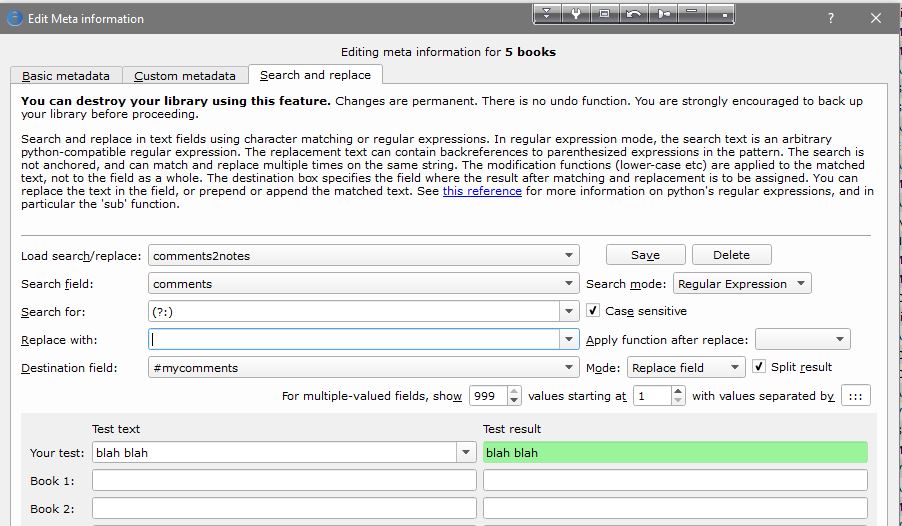The height and width of the screenshot is (526, 902).
Task: Open the Search field dropdown showing comments
Action: [364, 284]
